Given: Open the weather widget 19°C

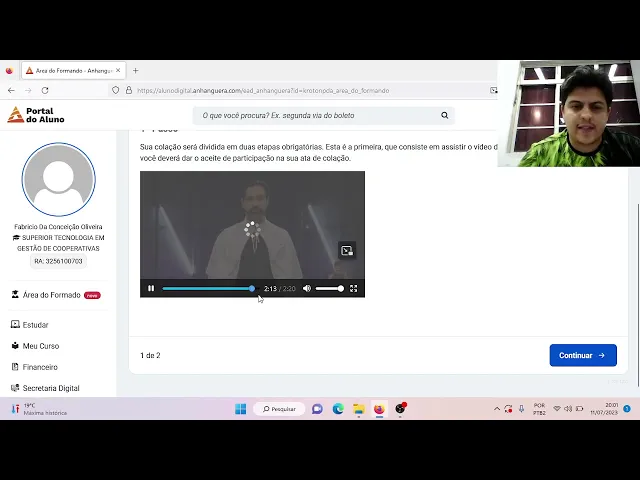Looking at the screenshot, I should point(39,409).
